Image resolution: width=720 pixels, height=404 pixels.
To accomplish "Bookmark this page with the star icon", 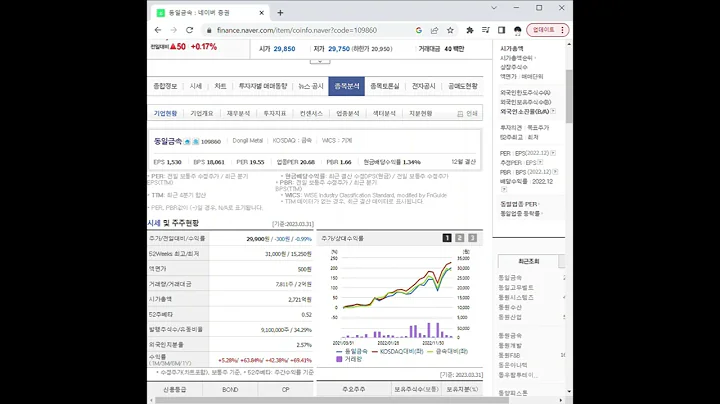I will pos(450,30).
